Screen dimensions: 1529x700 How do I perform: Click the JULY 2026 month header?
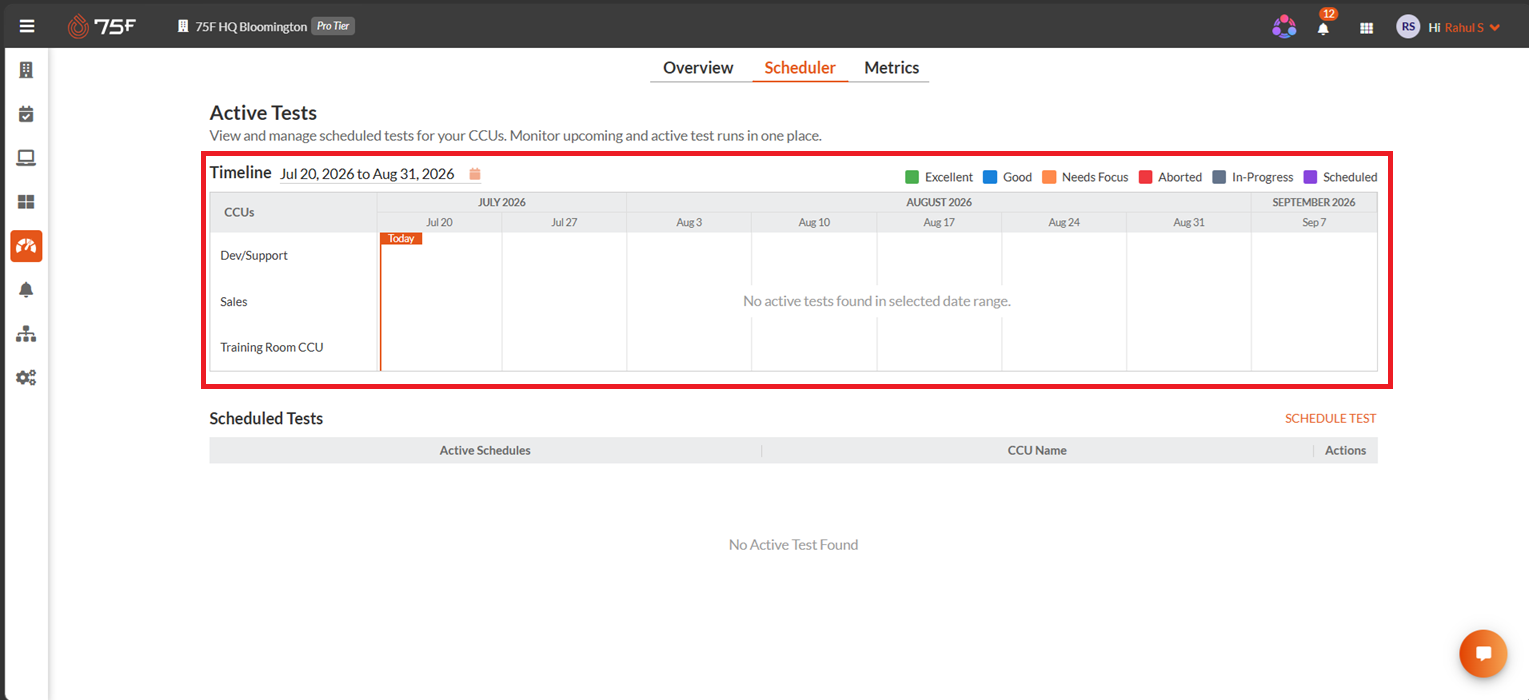click(x=502, y=202)
